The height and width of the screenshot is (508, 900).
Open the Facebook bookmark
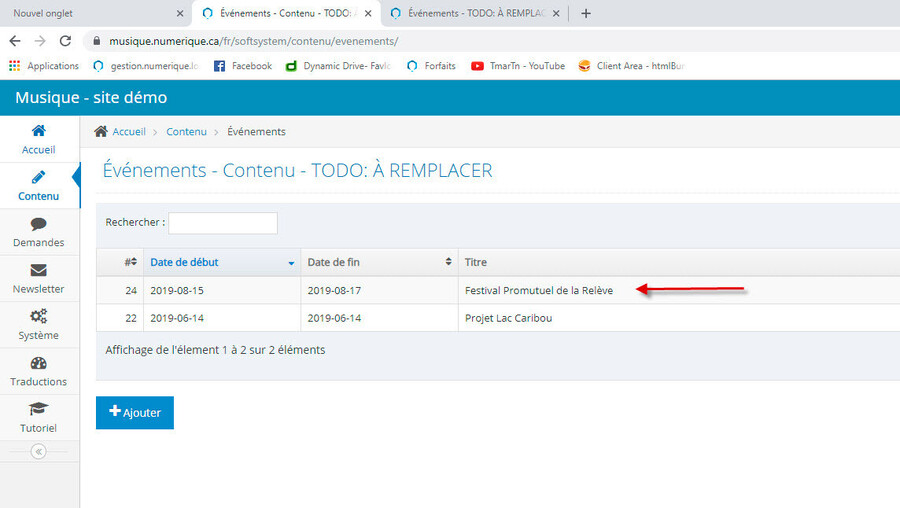pos(243,66)
